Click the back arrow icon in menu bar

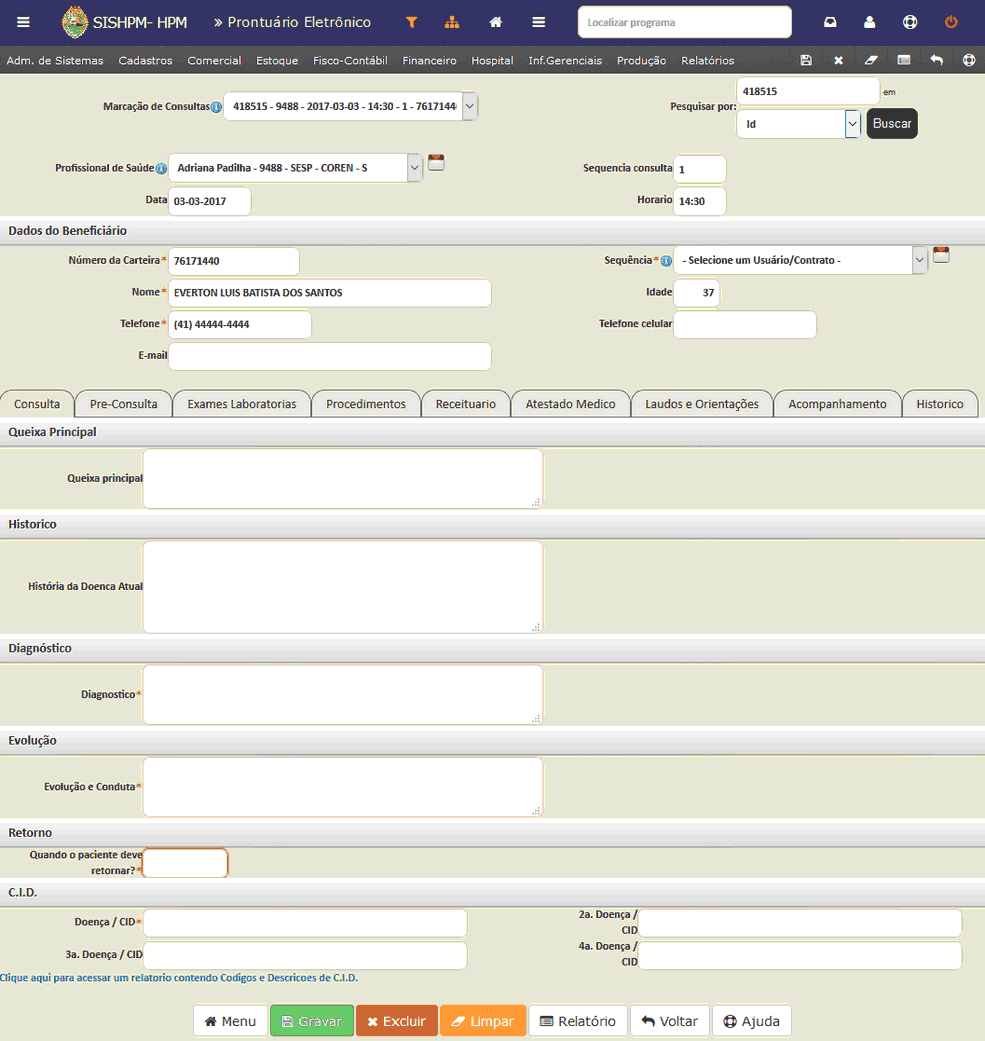[x=936, y=60]
